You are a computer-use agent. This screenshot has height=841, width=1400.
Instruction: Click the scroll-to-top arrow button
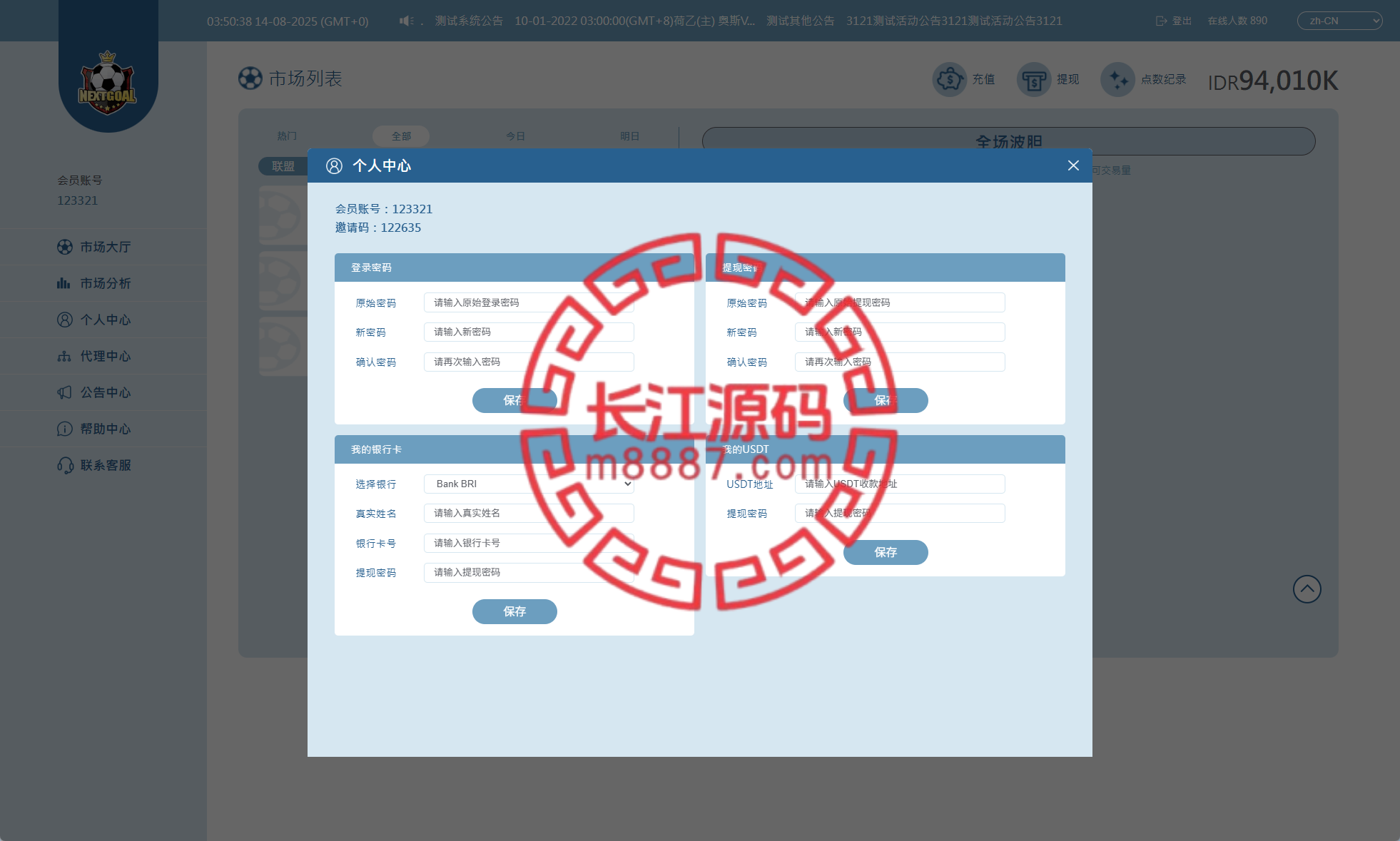pos(1307,589)
